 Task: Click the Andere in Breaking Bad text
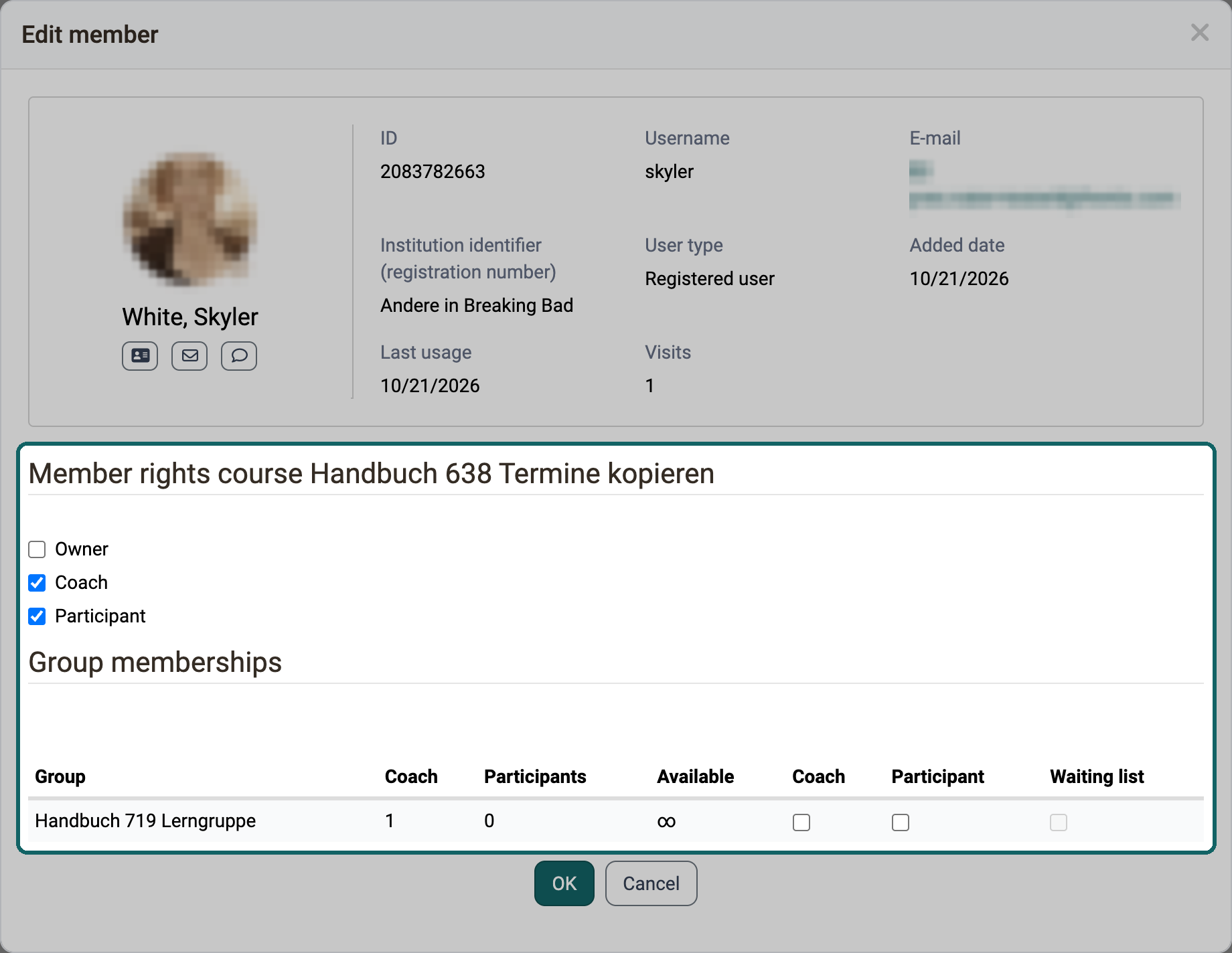477,305
